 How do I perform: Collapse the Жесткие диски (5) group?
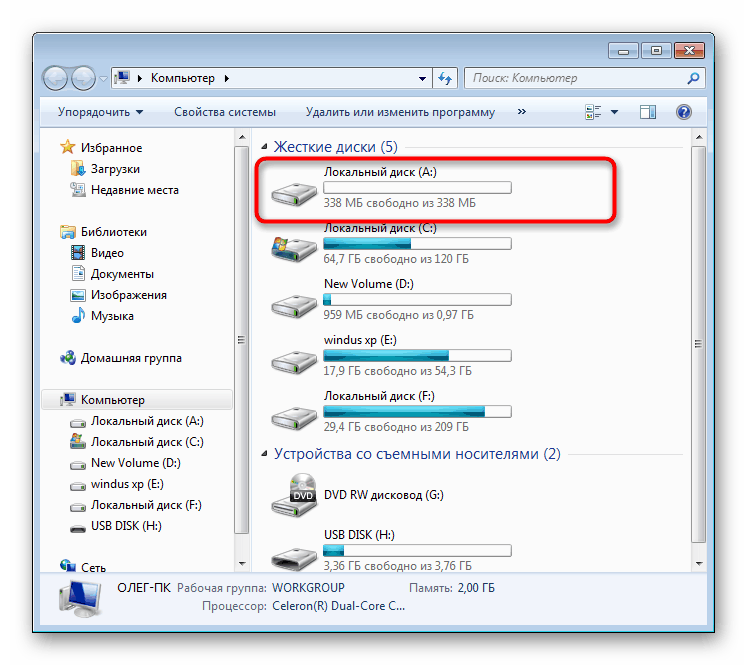click(264, 146)
